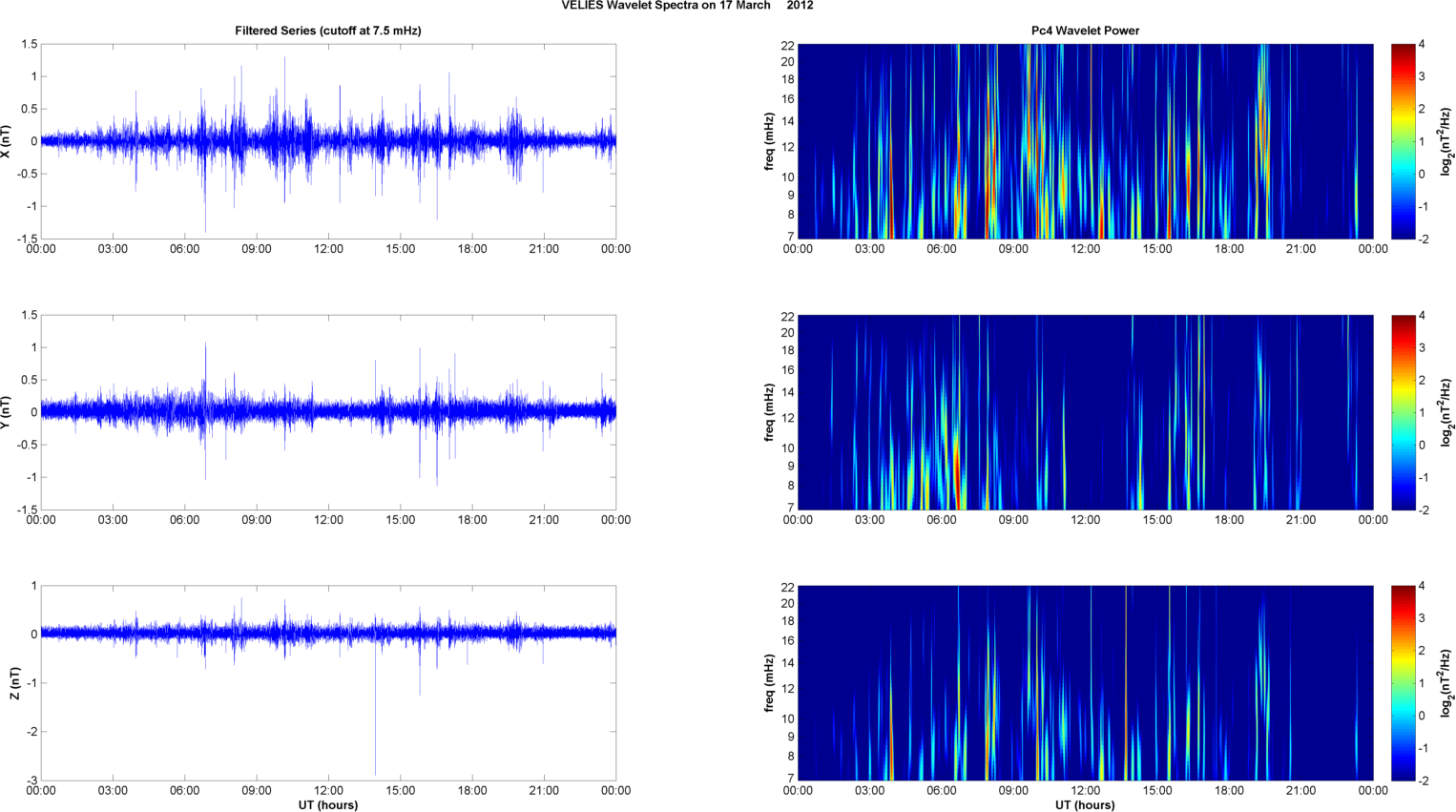Image resolution: width=1456 pixels, height=812 pixels.
Task: Click the 'UT (hours)' label under the bottom spectrogram
Action: (x=1085, y=805)
